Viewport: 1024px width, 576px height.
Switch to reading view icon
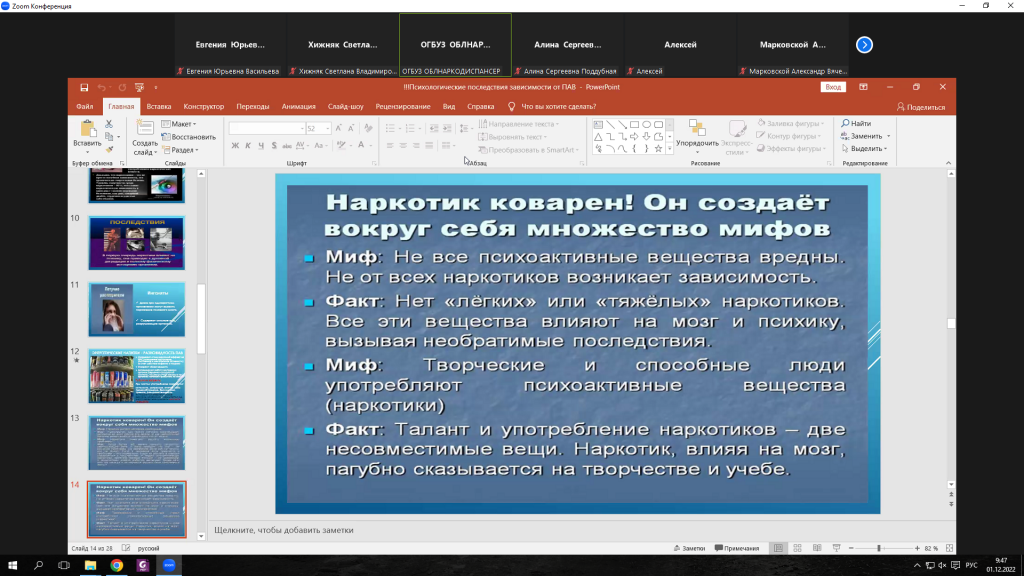point(817,548)
